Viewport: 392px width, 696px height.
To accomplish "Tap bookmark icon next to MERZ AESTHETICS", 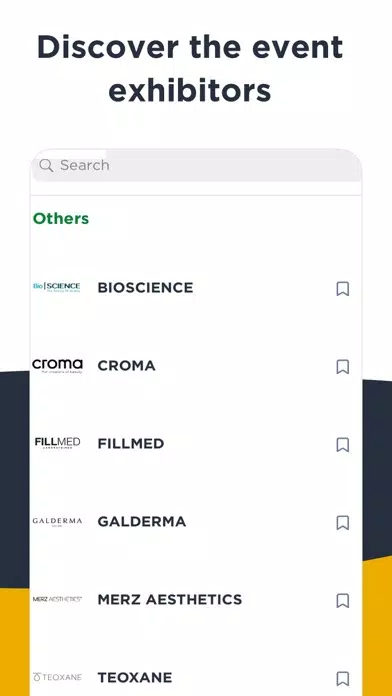I will (342, 601).
